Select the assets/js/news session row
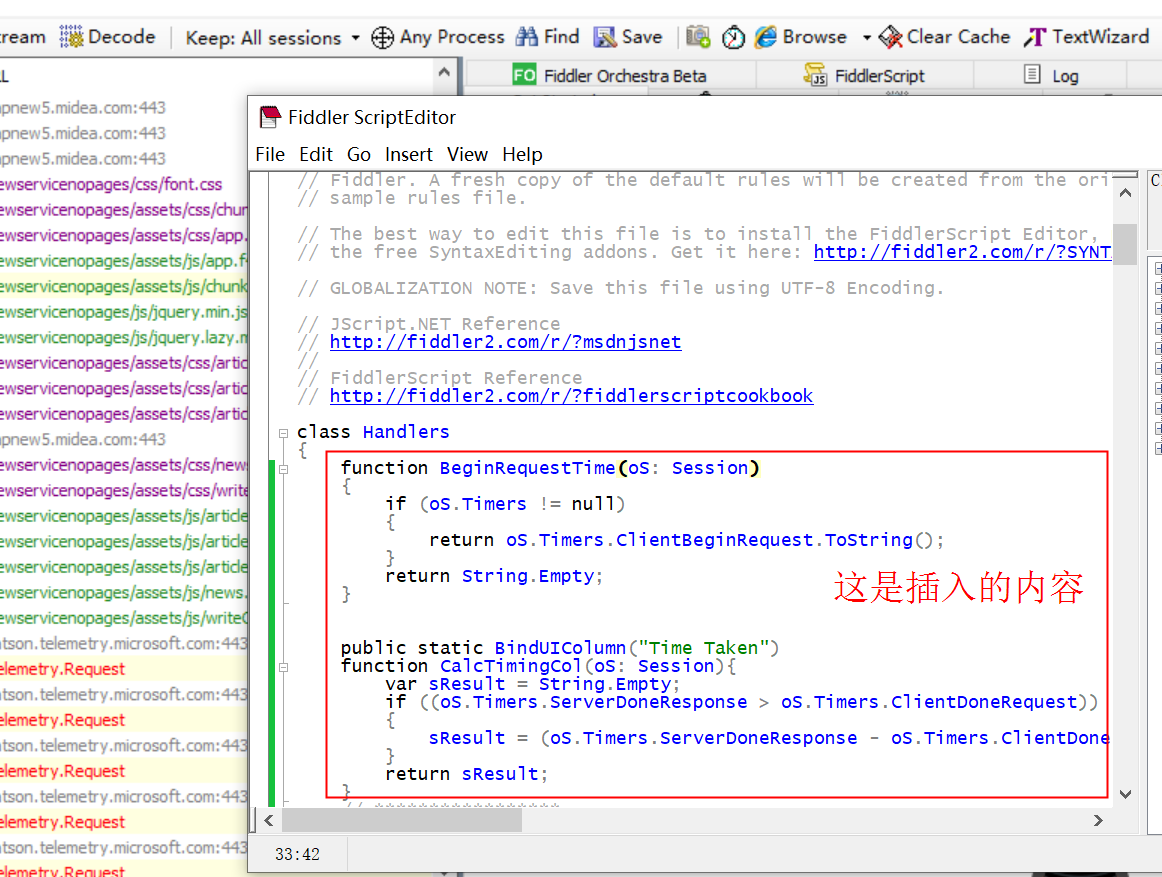The image size is (1162, 877). click(x=124, y=592)
